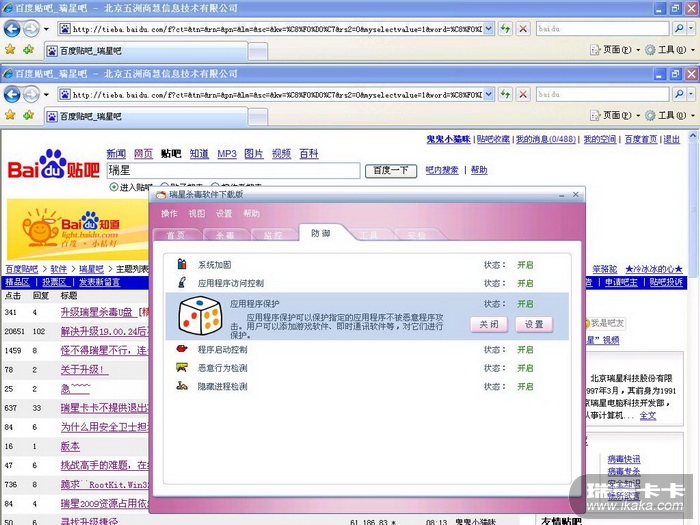Stop loading in the rear IE window
The height and width of the screenshot is (525, 700).
(523, 29)
